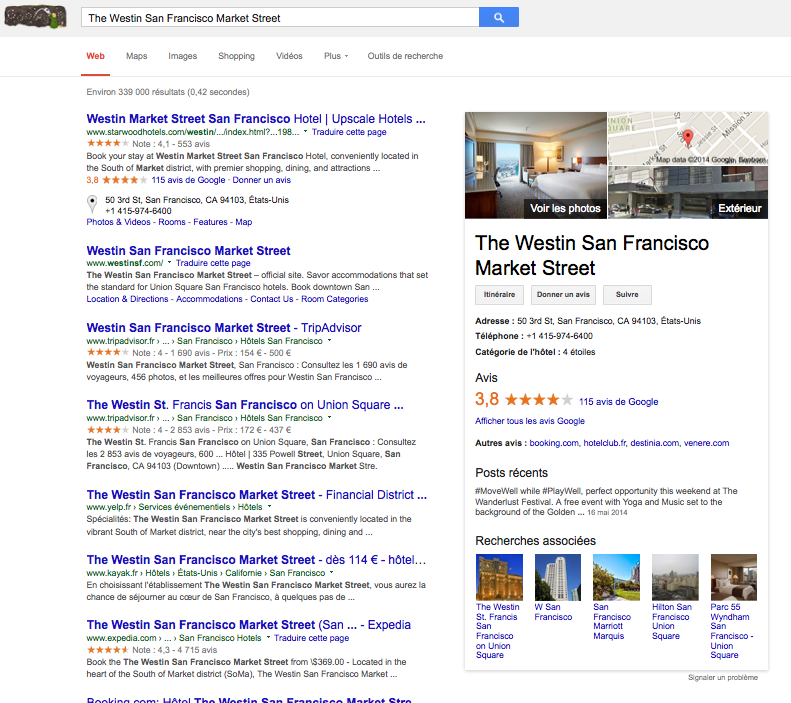
Task: Open the Photos & Videos sitelink
Action: point(119,222)
